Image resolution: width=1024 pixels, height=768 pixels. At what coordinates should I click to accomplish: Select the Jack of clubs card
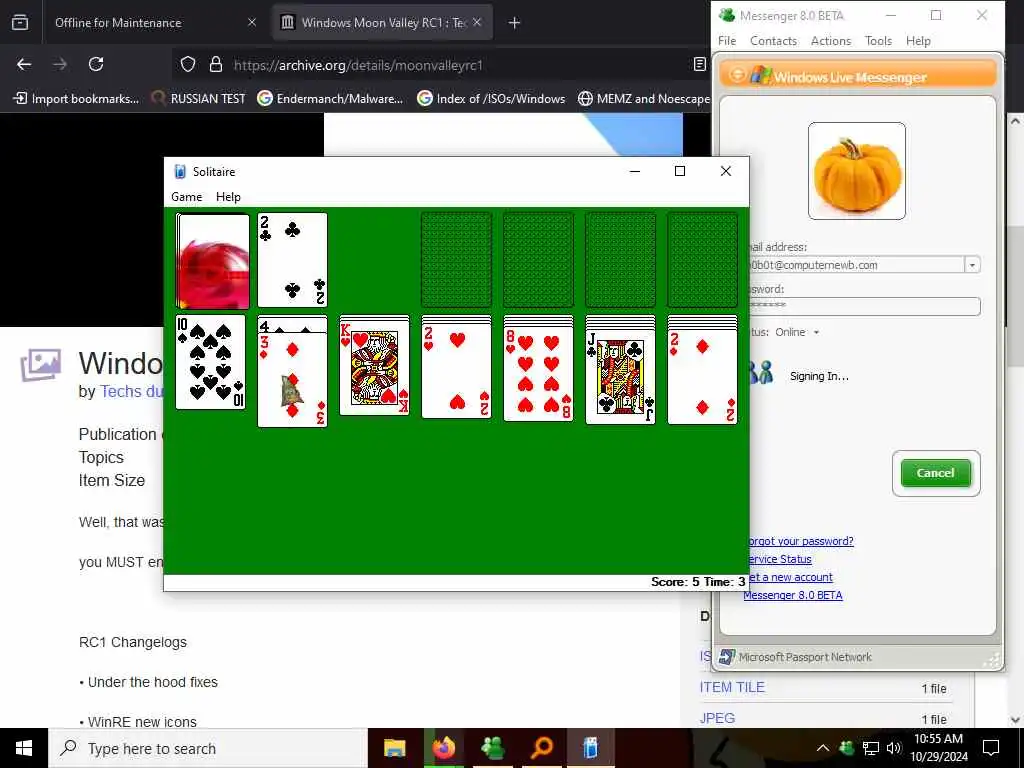(620, 377)
